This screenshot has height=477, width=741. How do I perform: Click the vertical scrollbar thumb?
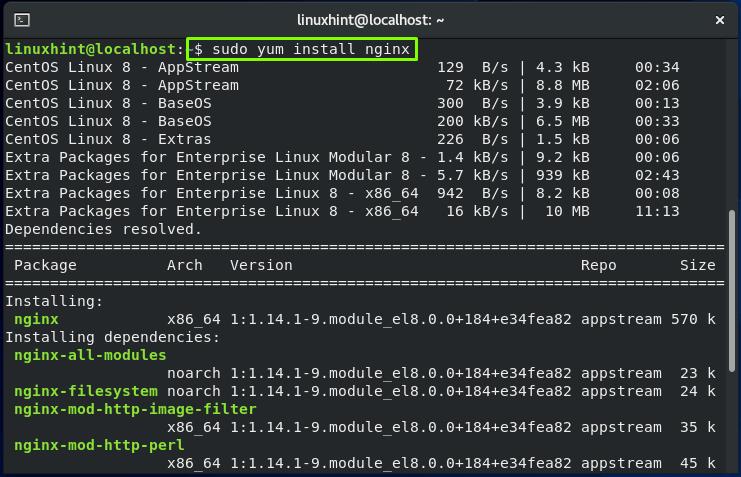[732, 290]
